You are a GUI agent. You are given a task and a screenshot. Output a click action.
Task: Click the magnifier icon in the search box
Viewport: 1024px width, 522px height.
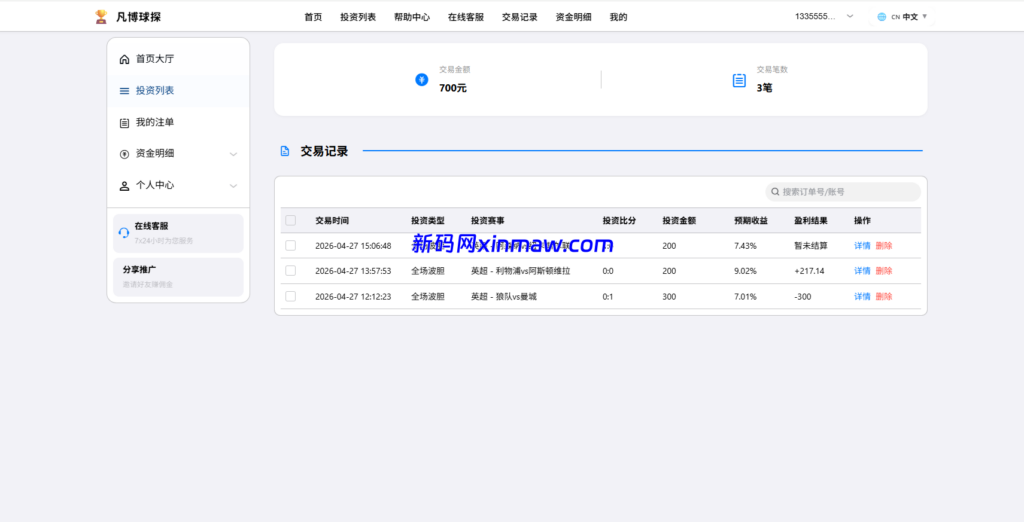click(775, 191)
